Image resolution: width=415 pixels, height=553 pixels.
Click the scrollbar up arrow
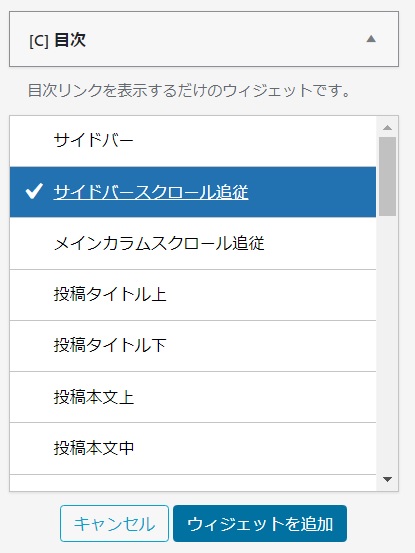pos(387,127)
